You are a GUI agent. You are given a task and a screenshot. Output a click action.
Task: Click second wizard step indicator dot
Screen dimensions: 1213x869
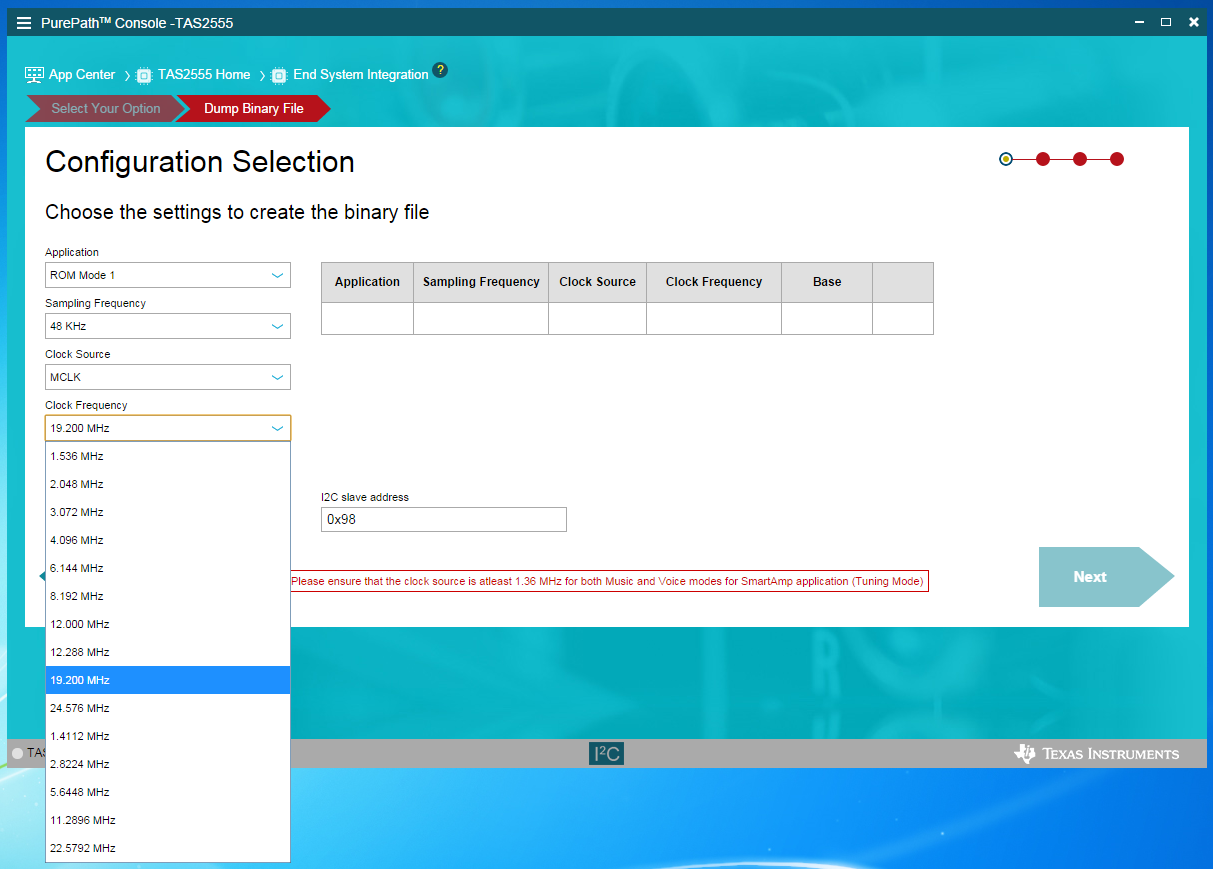coord(1043,159)
